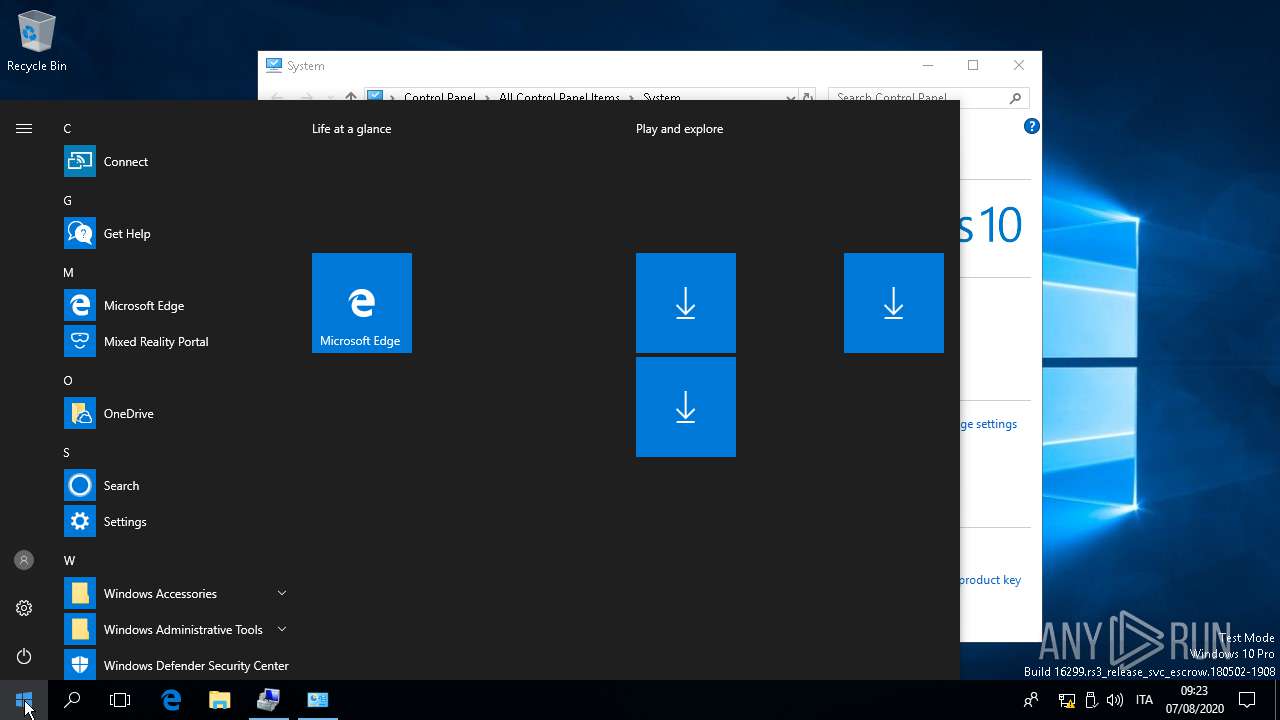The height and width of the screenshot is (720, 1280).
Task: Click the download tile below the first one
Action: coord(686,407)
